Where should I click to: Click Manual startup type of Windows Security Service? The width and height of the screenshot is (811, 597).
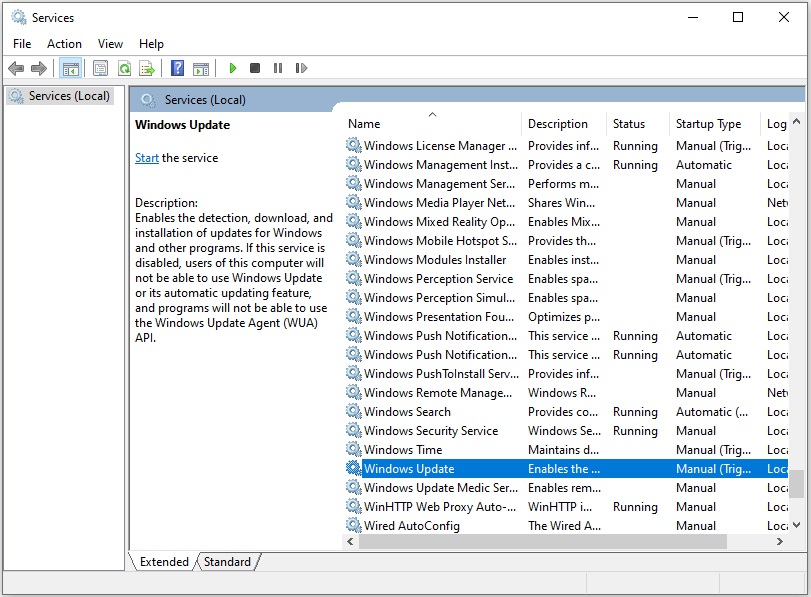pos(696,431)
